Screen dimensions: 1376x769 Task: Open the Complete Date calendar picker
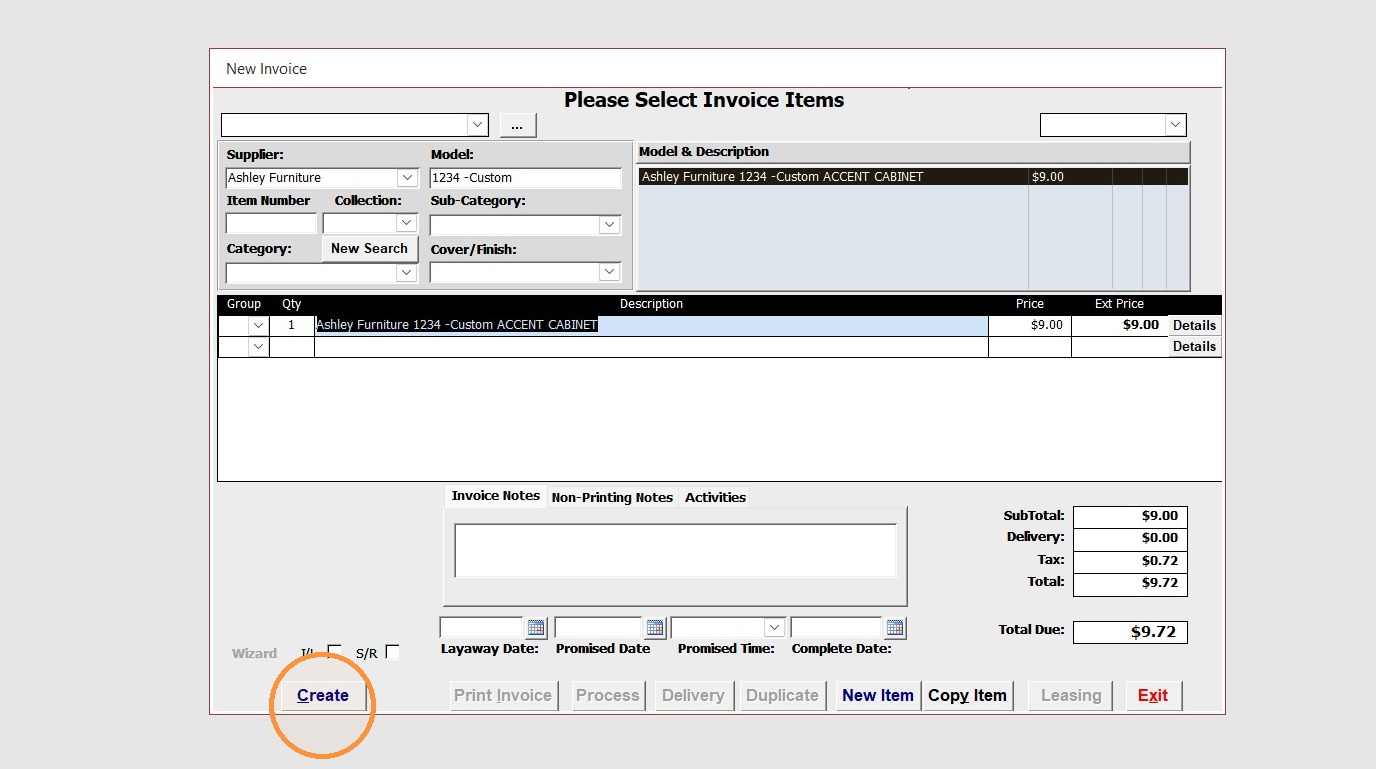(895, 628)
